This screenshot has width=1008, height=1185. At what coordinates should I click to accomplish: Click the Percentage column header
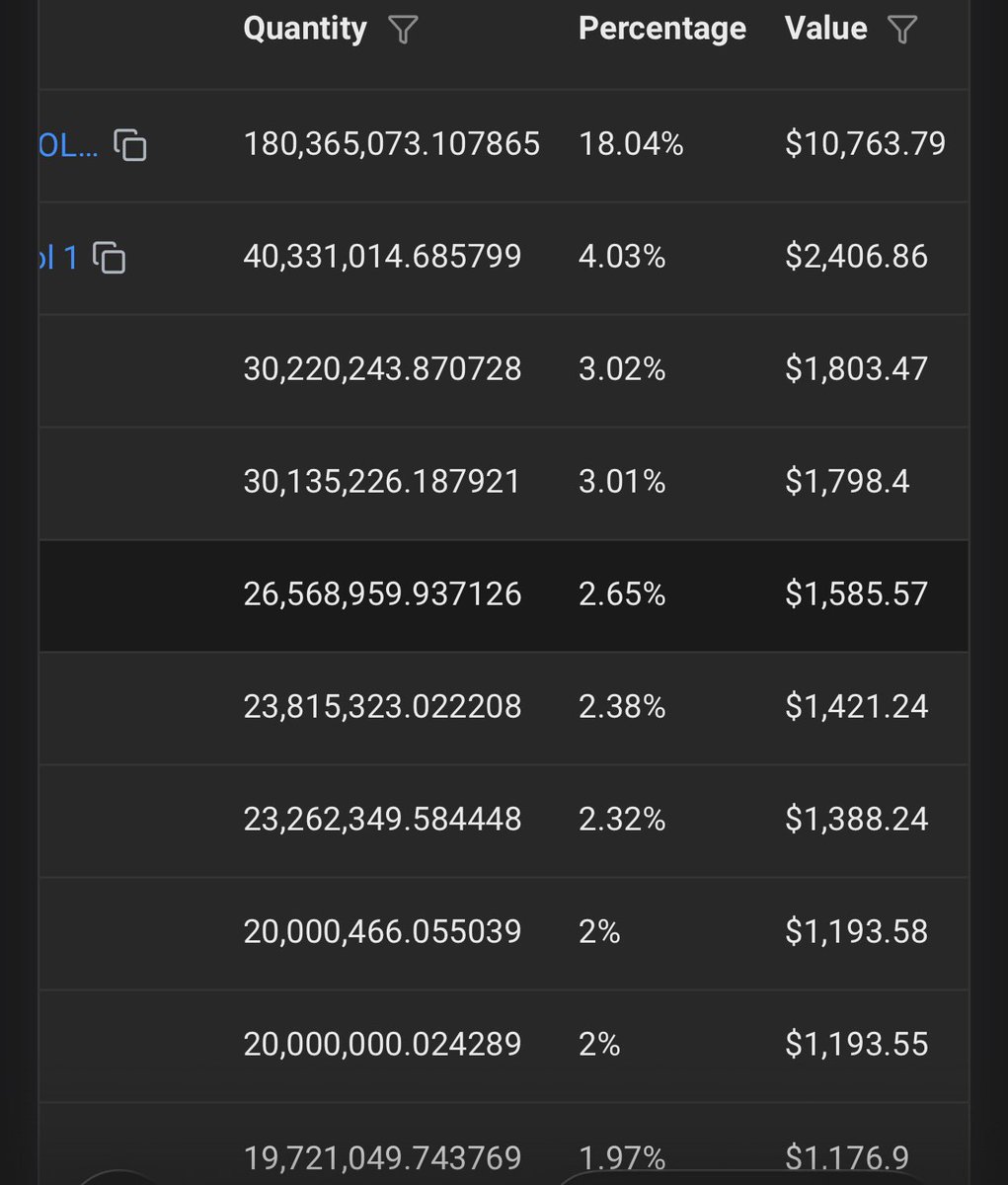662,29
